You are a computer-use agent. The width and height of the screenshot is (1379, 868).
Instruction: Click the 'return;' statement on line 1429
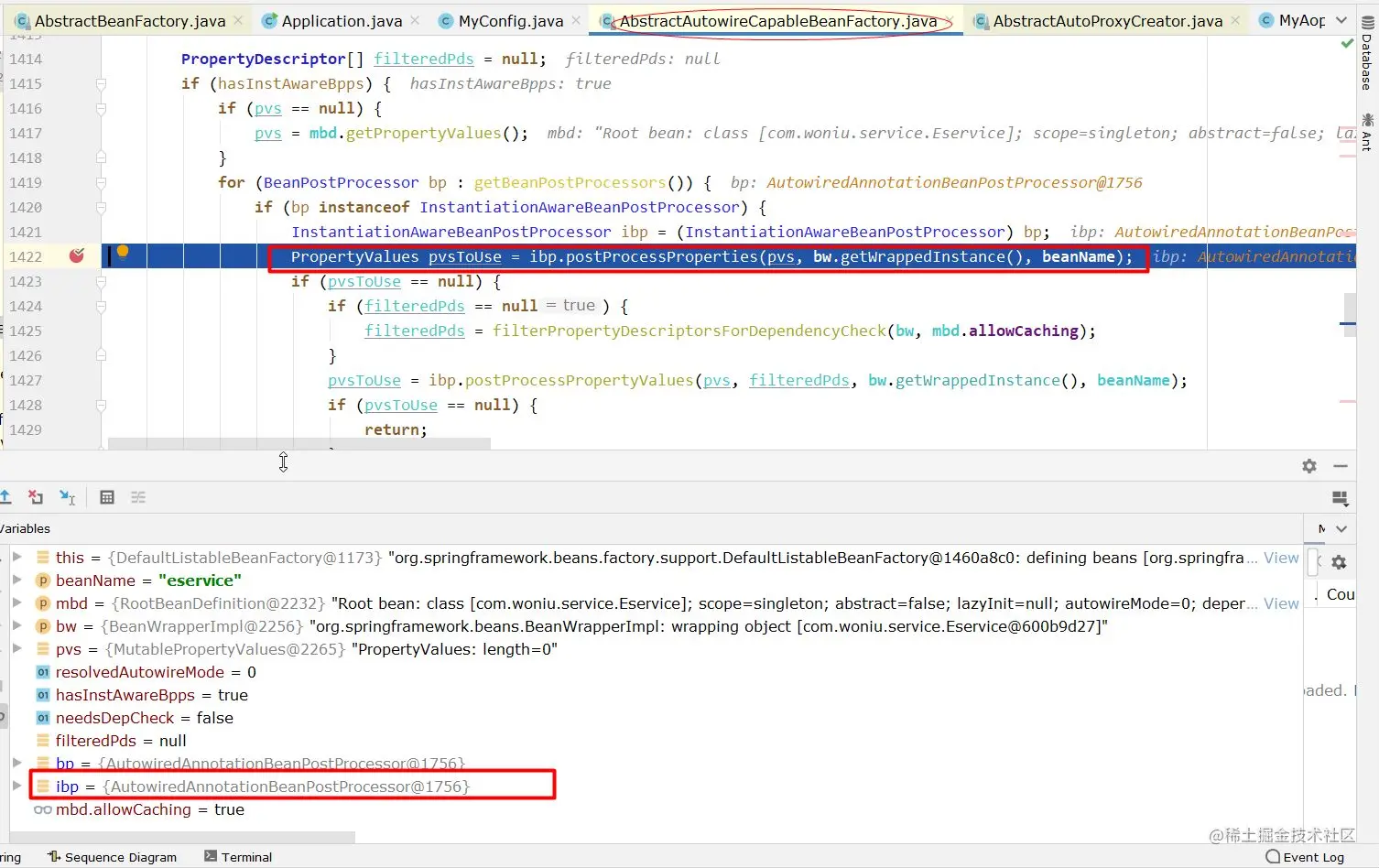tap(396, 429)
